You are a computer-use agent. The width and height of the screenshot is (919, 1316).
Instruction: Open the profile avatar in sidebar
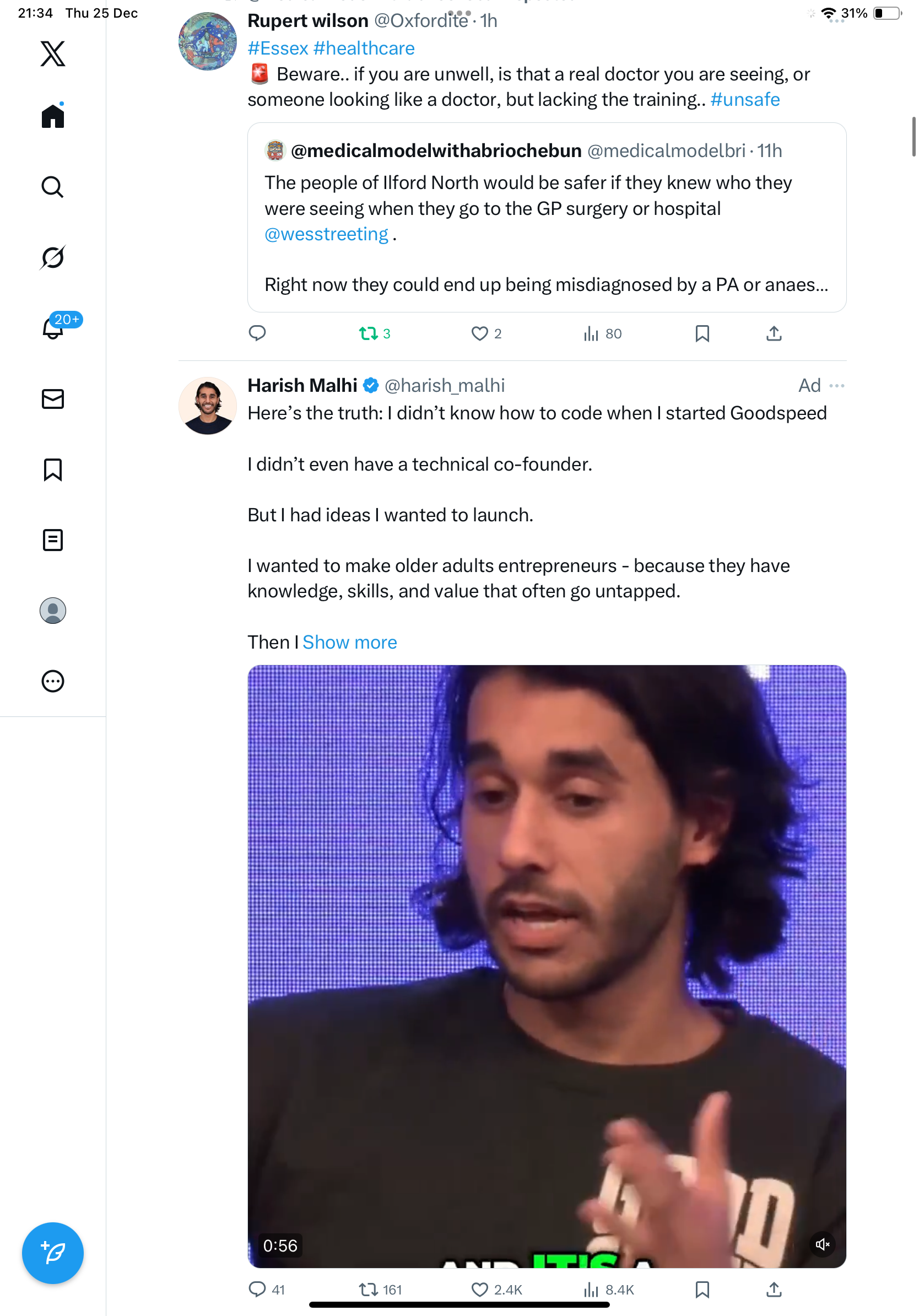(x=53, y=611)
